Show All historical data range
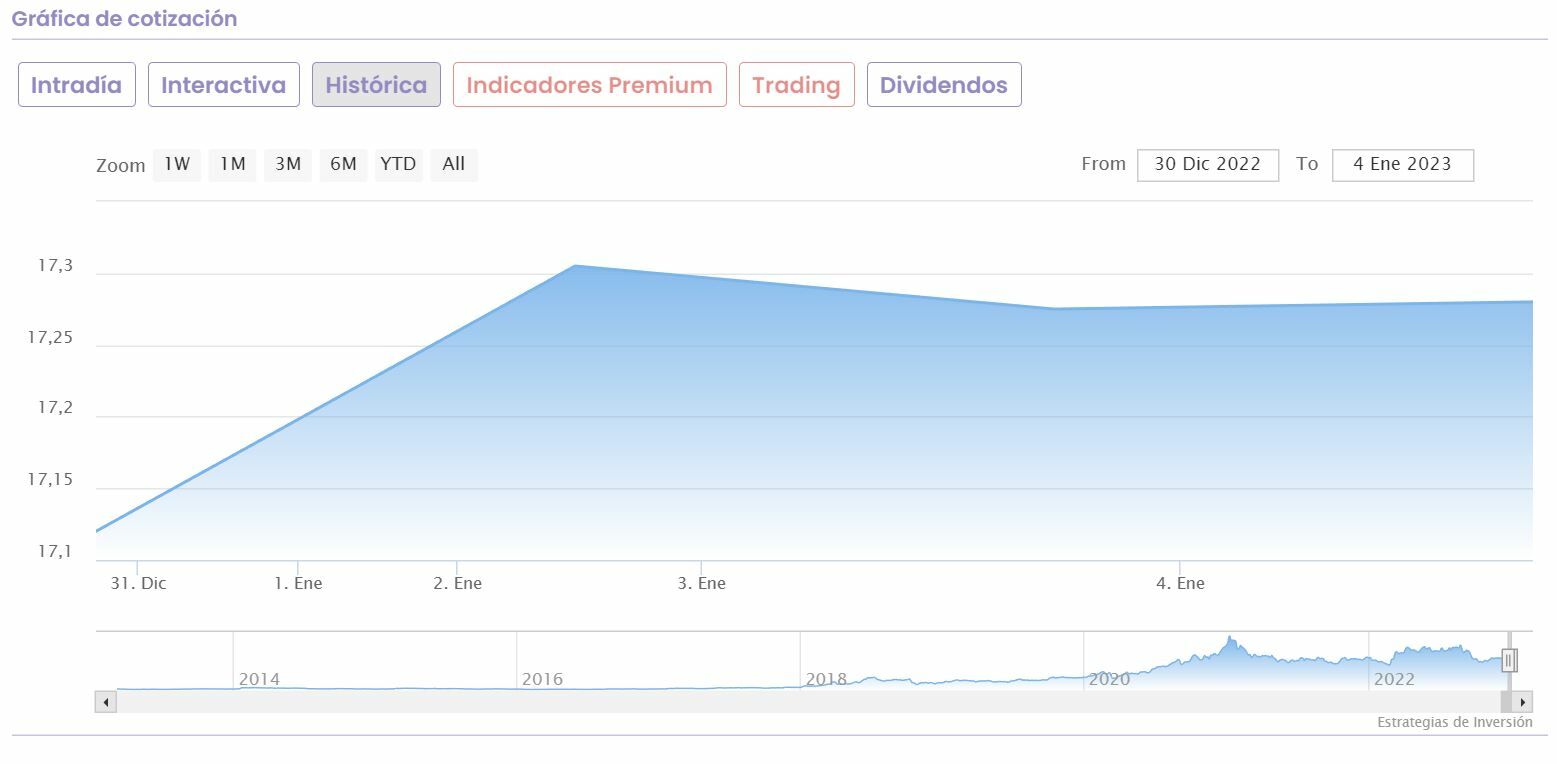This screenshot has width=1557, height=764. pos(454,164)
